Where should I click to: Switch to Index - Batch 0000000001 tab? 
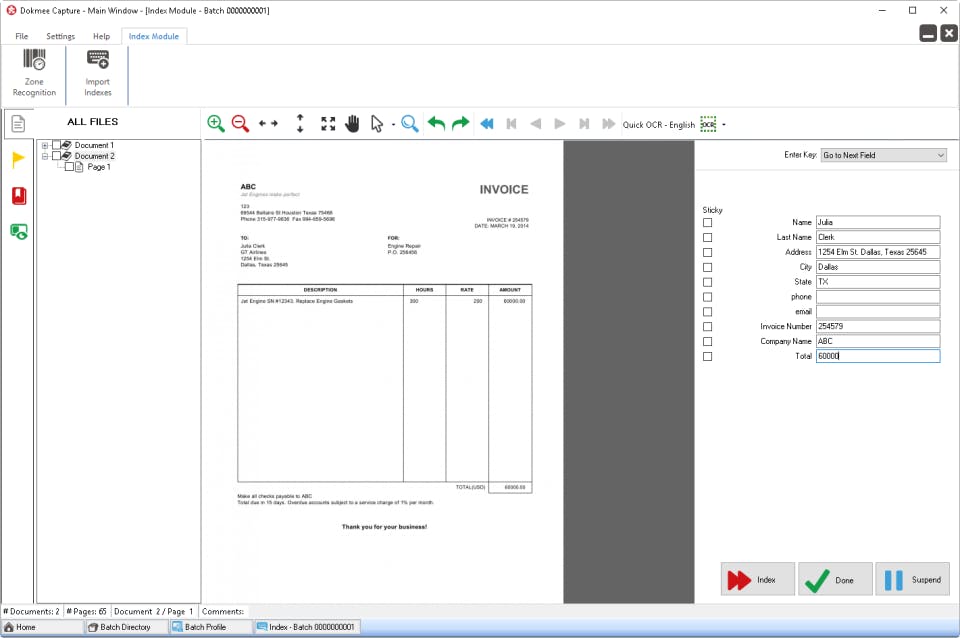click(x=307, y=627)
